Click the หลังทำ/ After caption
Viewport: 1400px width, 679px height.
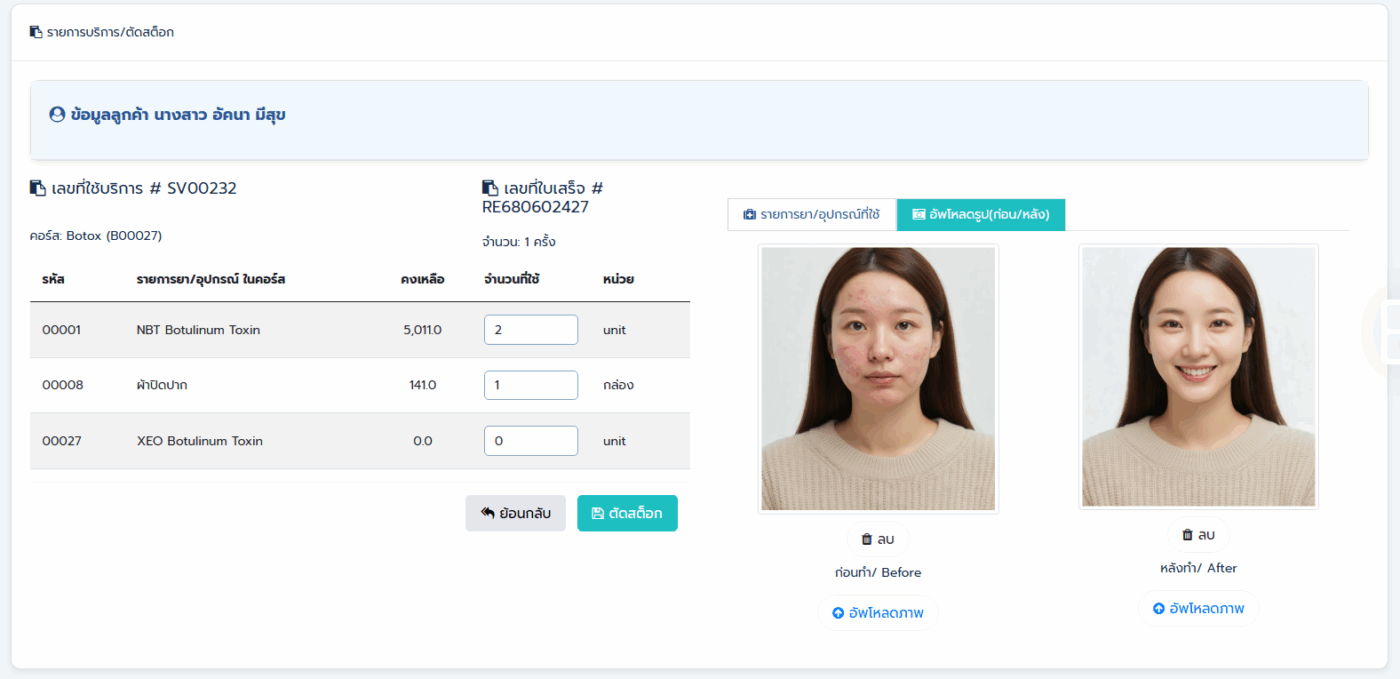(x=1199, y=568)
